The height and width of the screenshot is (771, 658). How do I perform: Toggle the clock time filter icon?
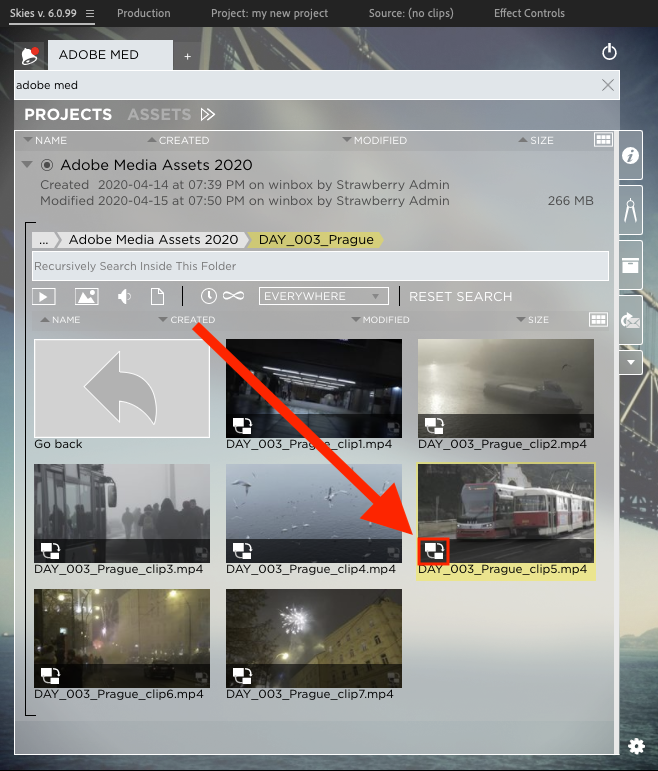[208, 296]
